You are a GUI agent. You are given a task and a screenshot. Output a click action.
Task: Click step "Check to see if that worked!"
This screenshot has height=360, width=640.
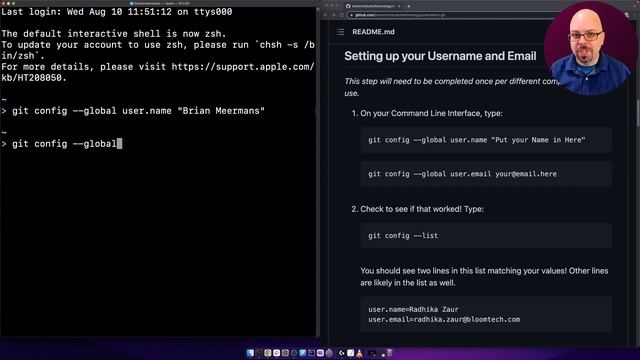(422, 209)
